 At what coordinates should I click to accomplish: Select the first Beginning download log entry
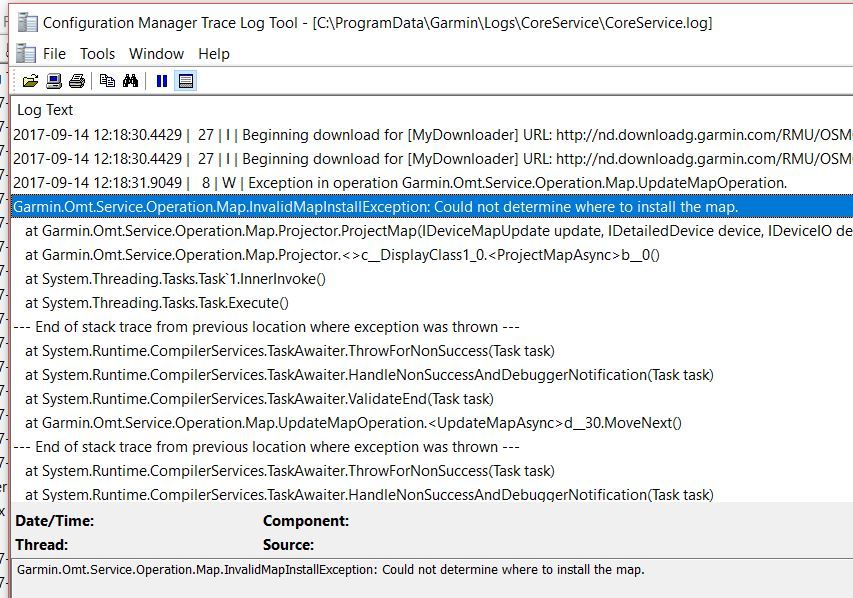[x=432, y=135]
